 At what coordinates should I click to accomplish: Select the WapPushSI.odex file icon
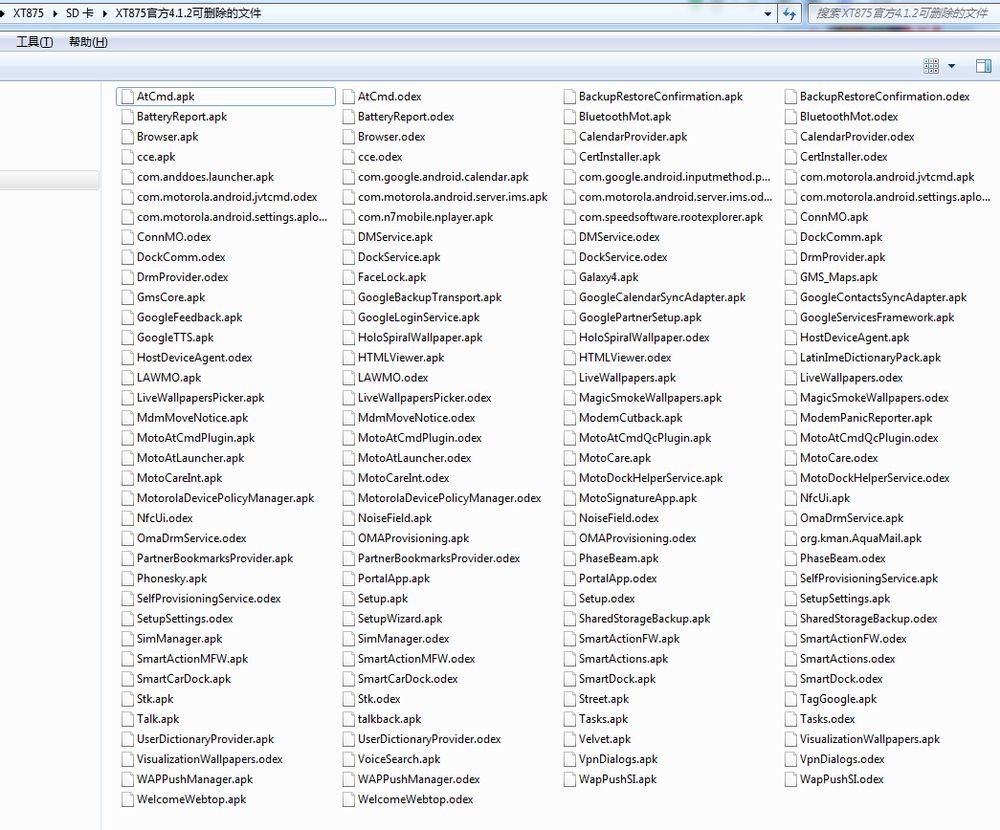click(x=791, y=780)
